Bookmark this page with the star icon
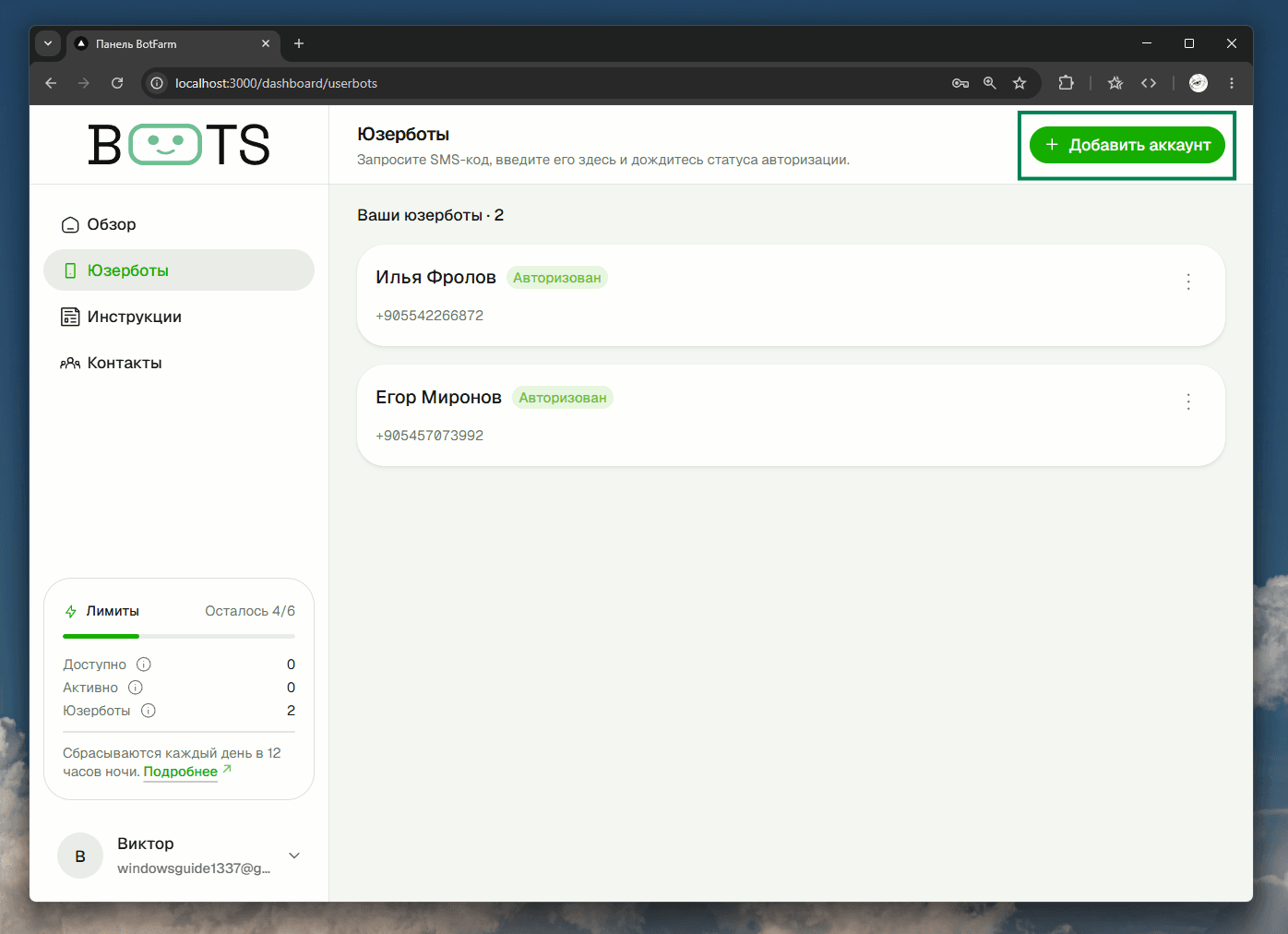Screen dimensions: 1288x934 (x=1020, y=83)
